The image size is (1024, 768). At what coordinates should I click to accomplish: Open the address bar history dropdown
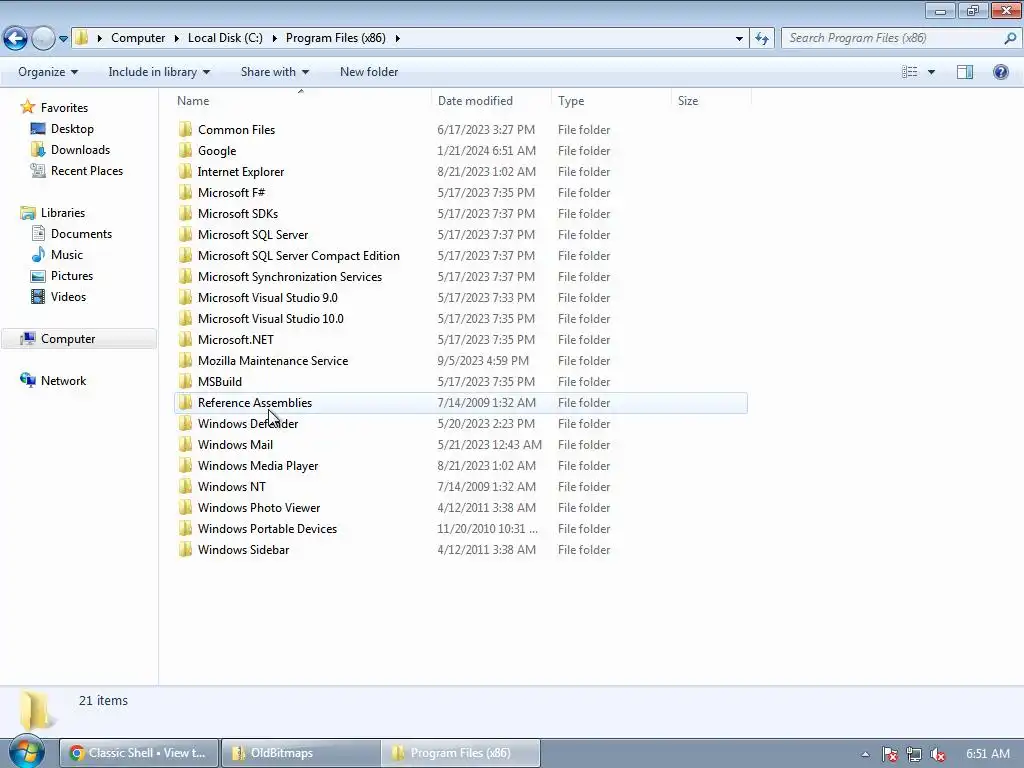click(739, 39)
